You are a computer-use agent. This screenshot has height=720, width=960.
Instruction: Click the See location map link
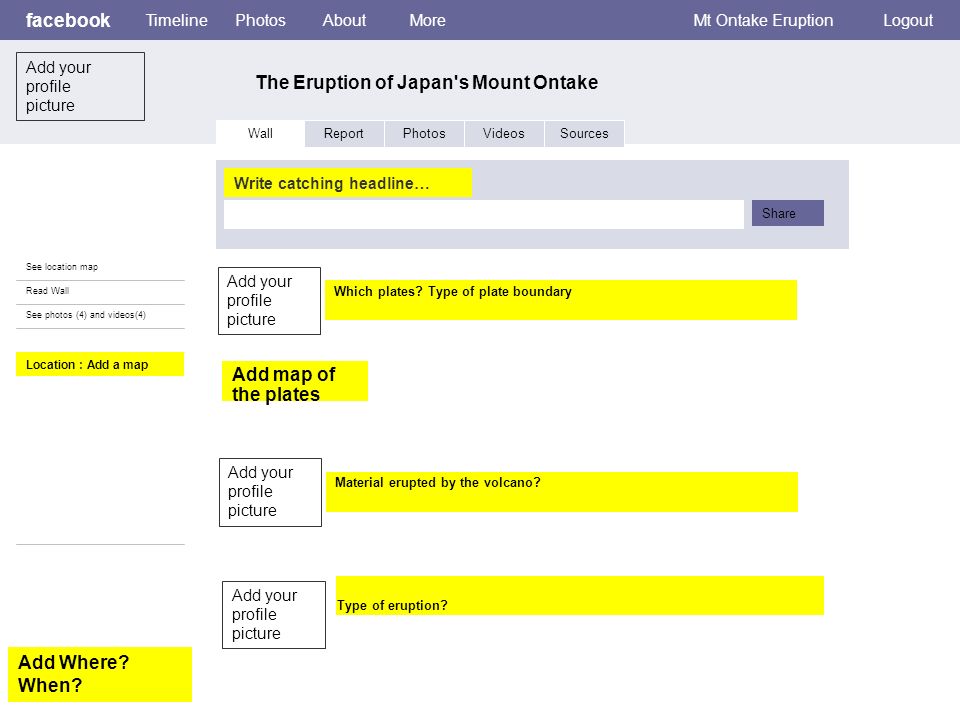[x=62, y=267]
